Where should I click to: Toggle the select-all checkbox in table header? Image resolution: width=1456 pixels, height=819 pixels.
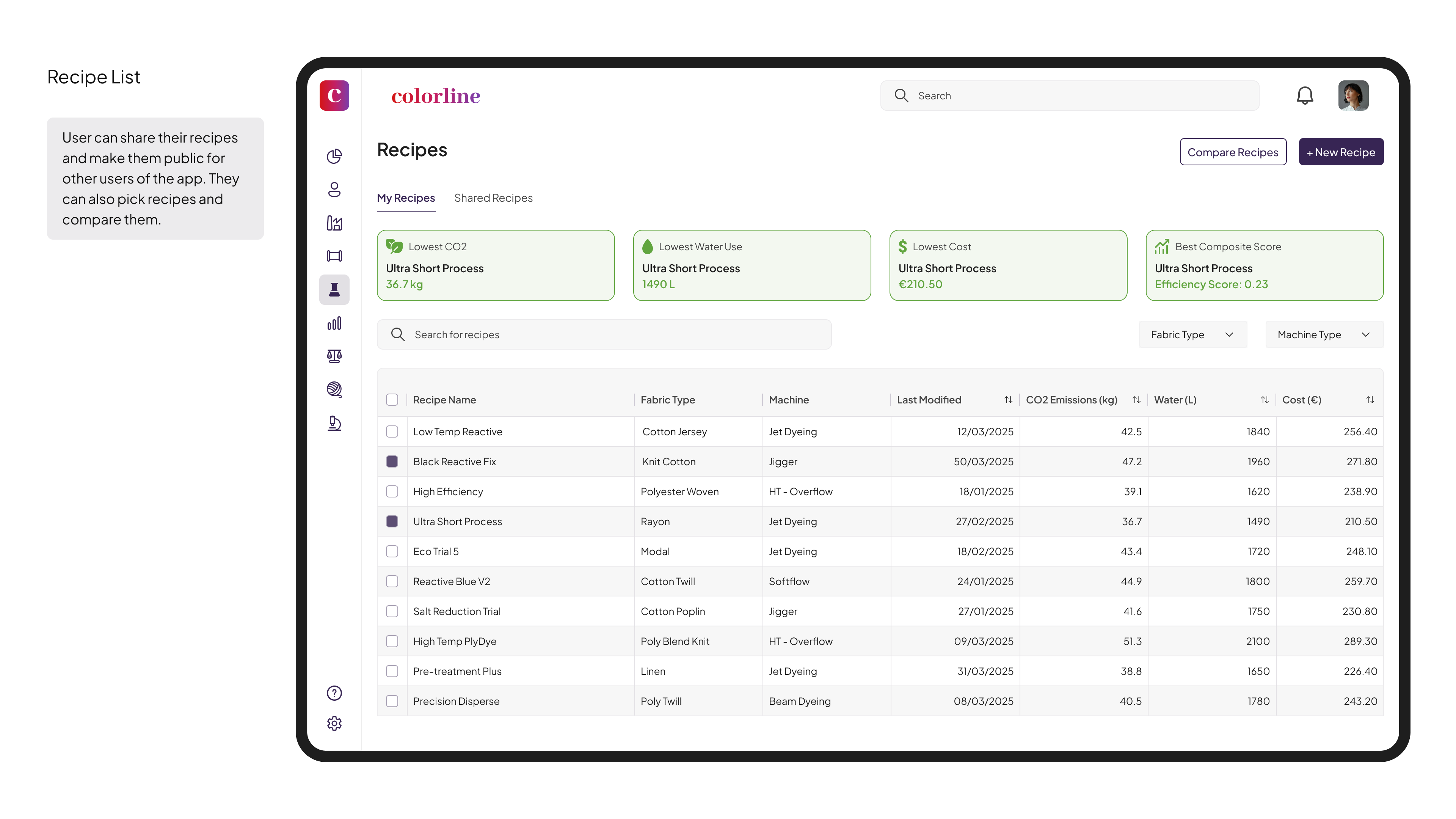[392, 400]
